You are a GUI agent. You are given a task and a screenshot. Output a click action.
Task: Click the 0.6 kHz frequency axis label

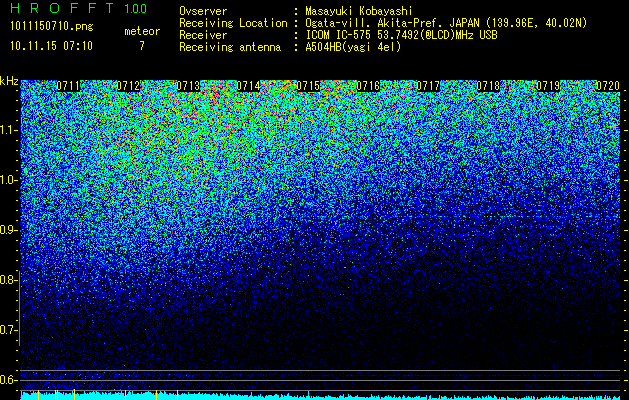[x=9, y=380]
